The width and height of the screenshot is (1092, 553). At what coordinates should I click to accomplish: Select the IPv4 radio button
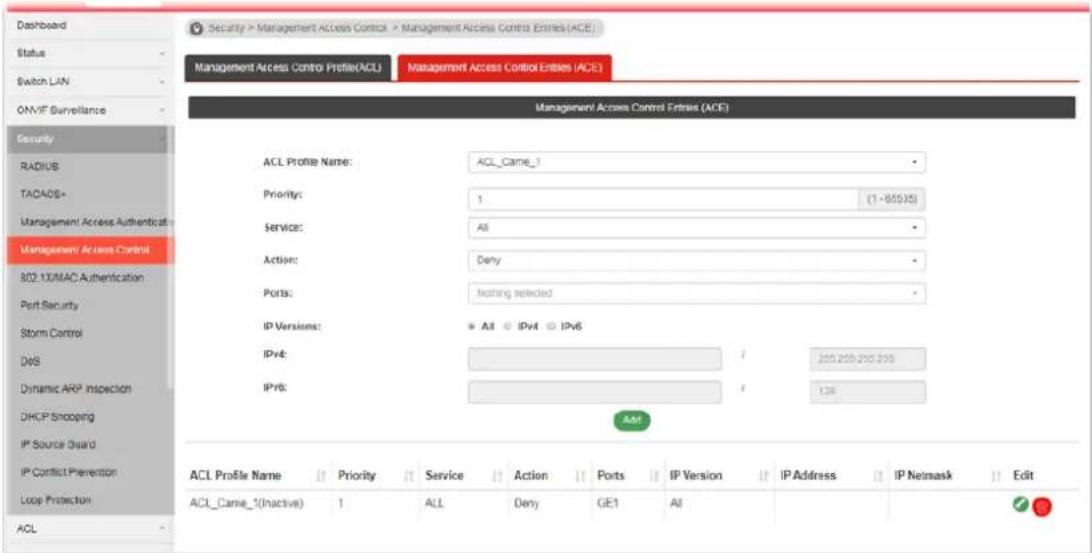tap(508, 327)
